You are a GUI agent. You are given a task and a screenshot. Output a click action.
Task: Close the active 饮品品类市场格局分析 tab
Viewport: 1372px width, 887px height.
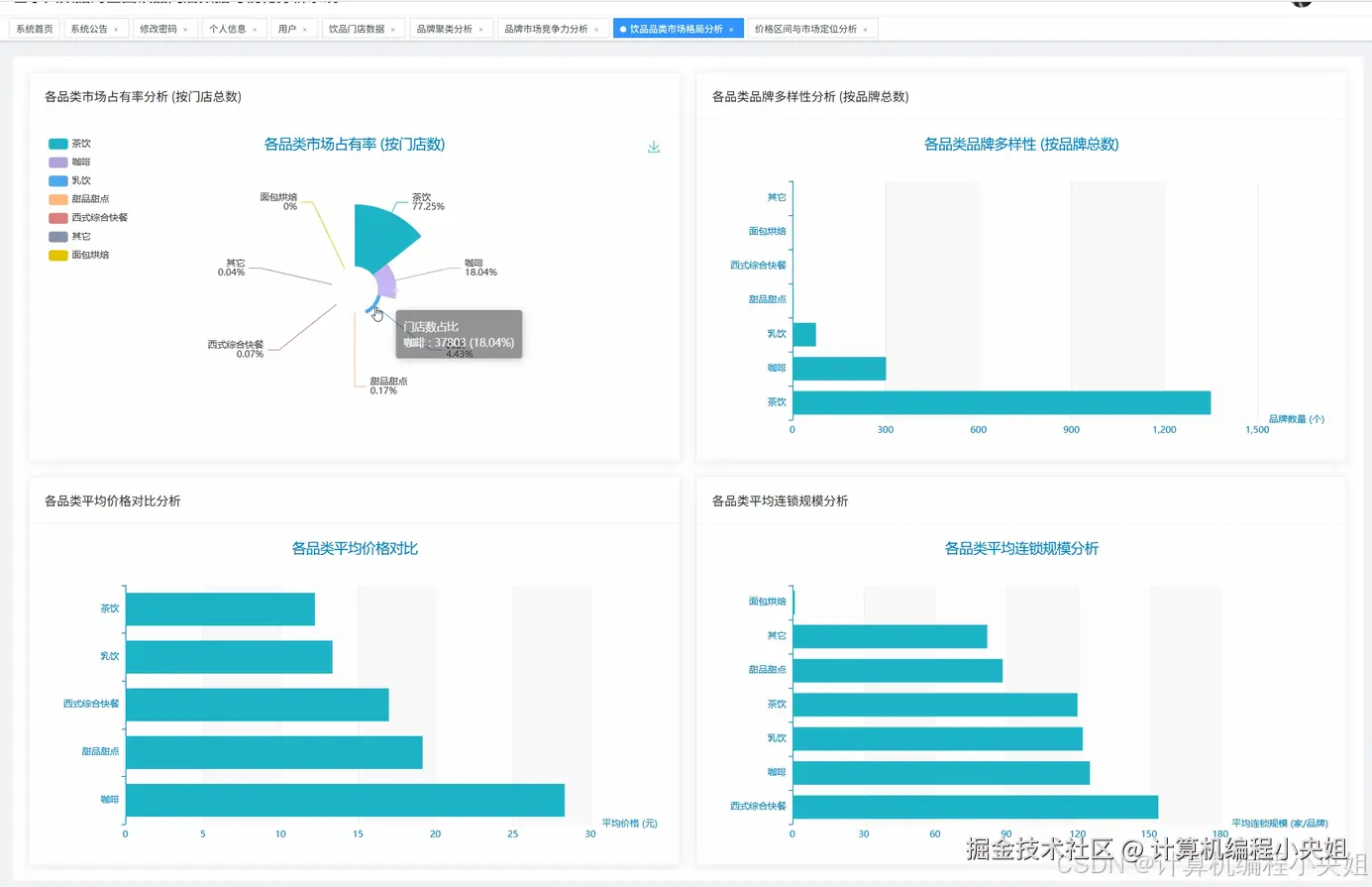[732, 30]
